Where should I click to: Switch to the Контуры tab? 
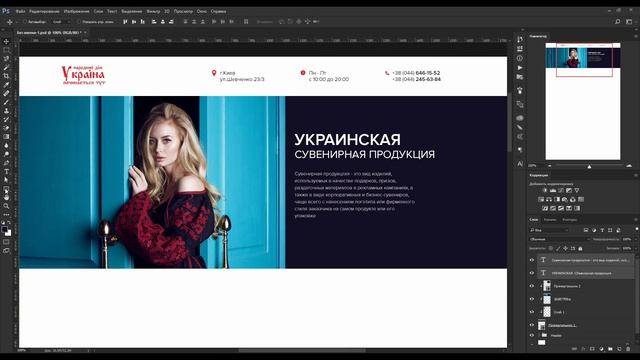[569, 220]
